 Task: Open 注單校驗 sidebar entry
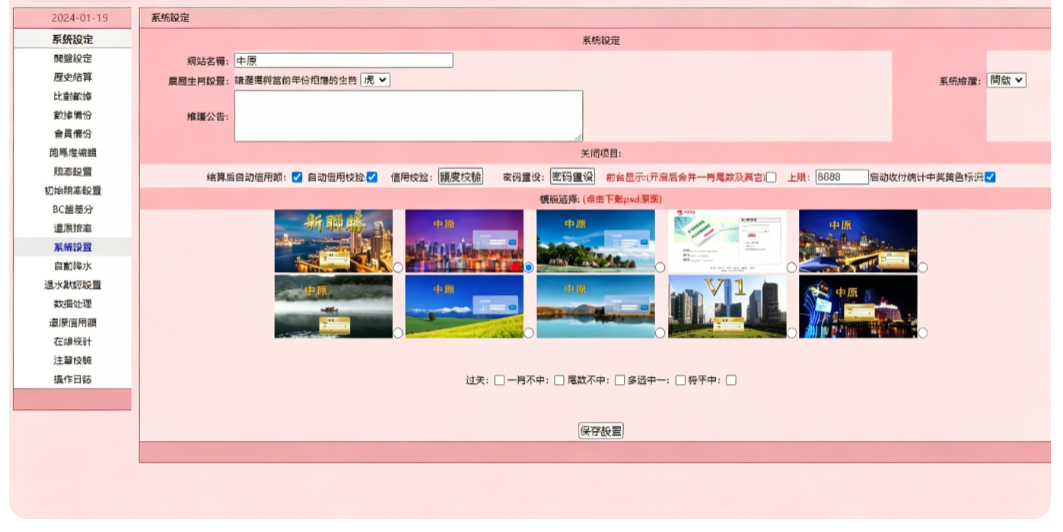[73, 361]
